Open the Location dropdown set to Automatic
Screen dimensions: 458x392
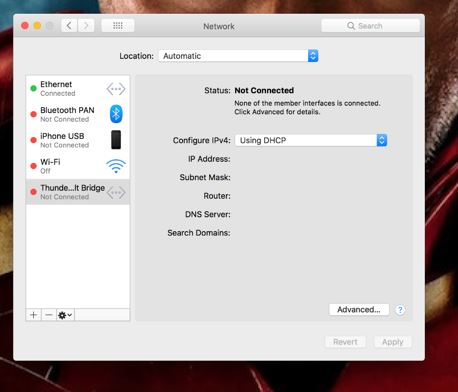click(x=238, y=56)
